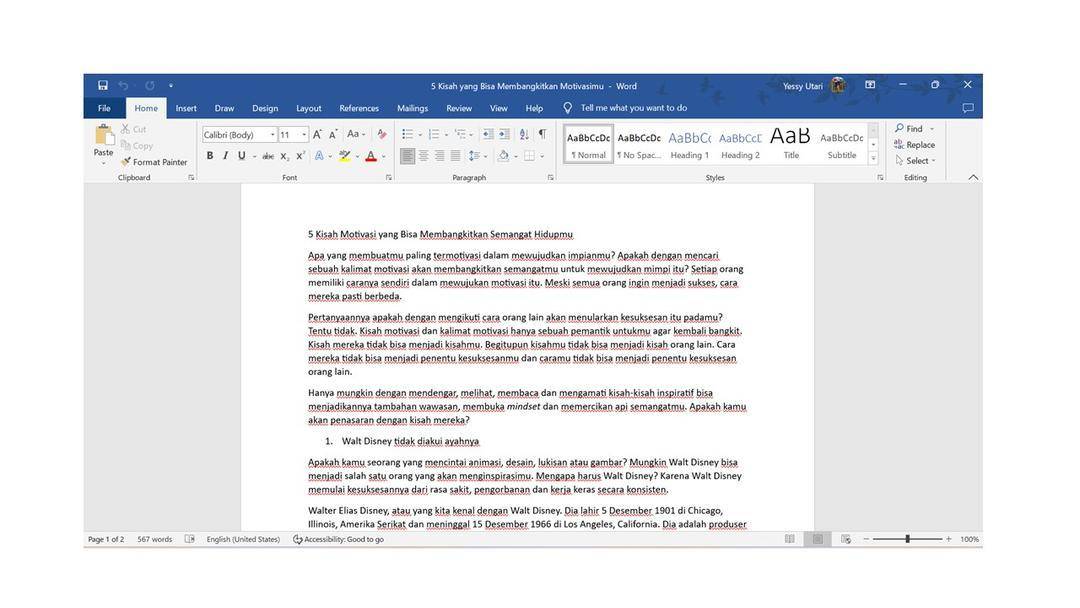Open the Calibri (Body) font name dropdown

pyautogui.click(x=273, y=135)
